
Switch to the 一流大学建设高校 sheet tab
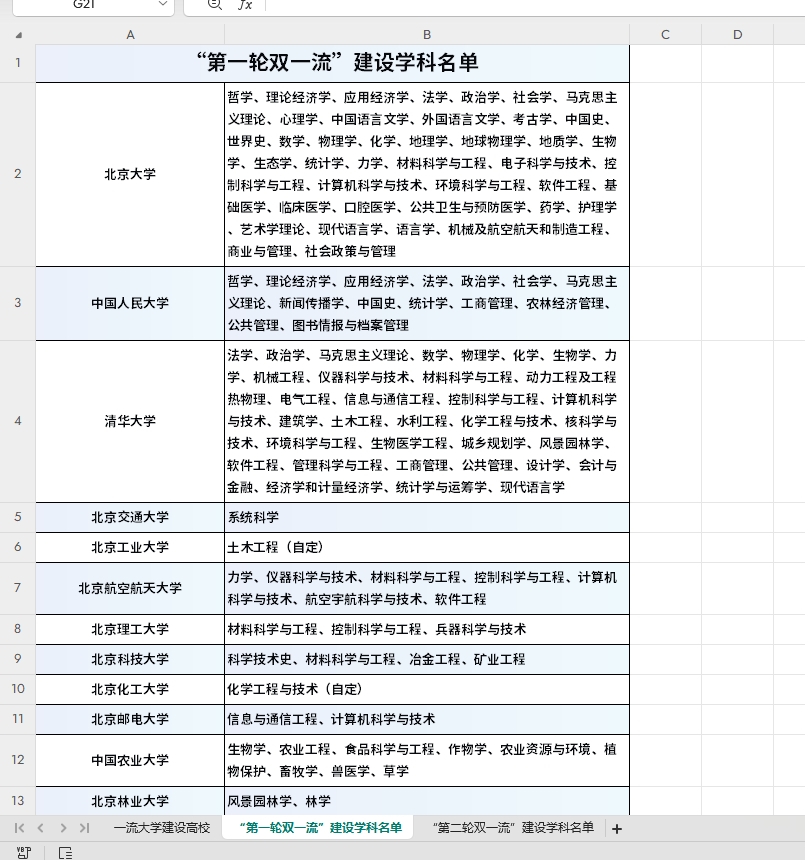tap(163, 828)
